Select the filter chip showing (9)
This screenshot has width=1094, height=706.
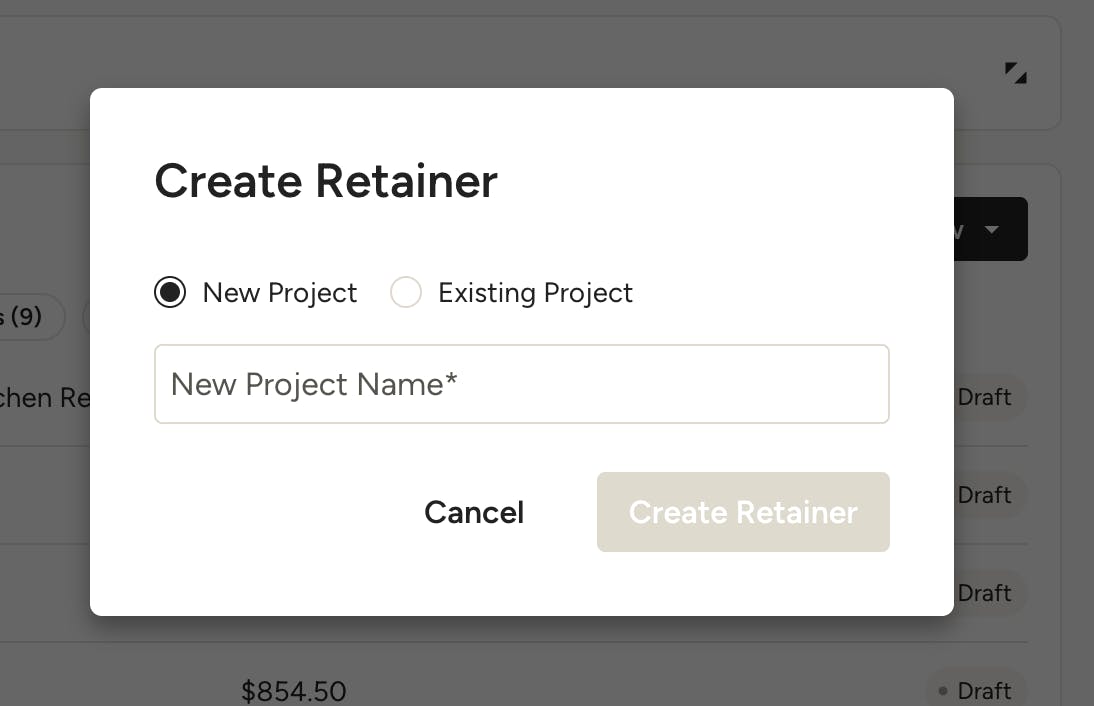click(24, 317)
